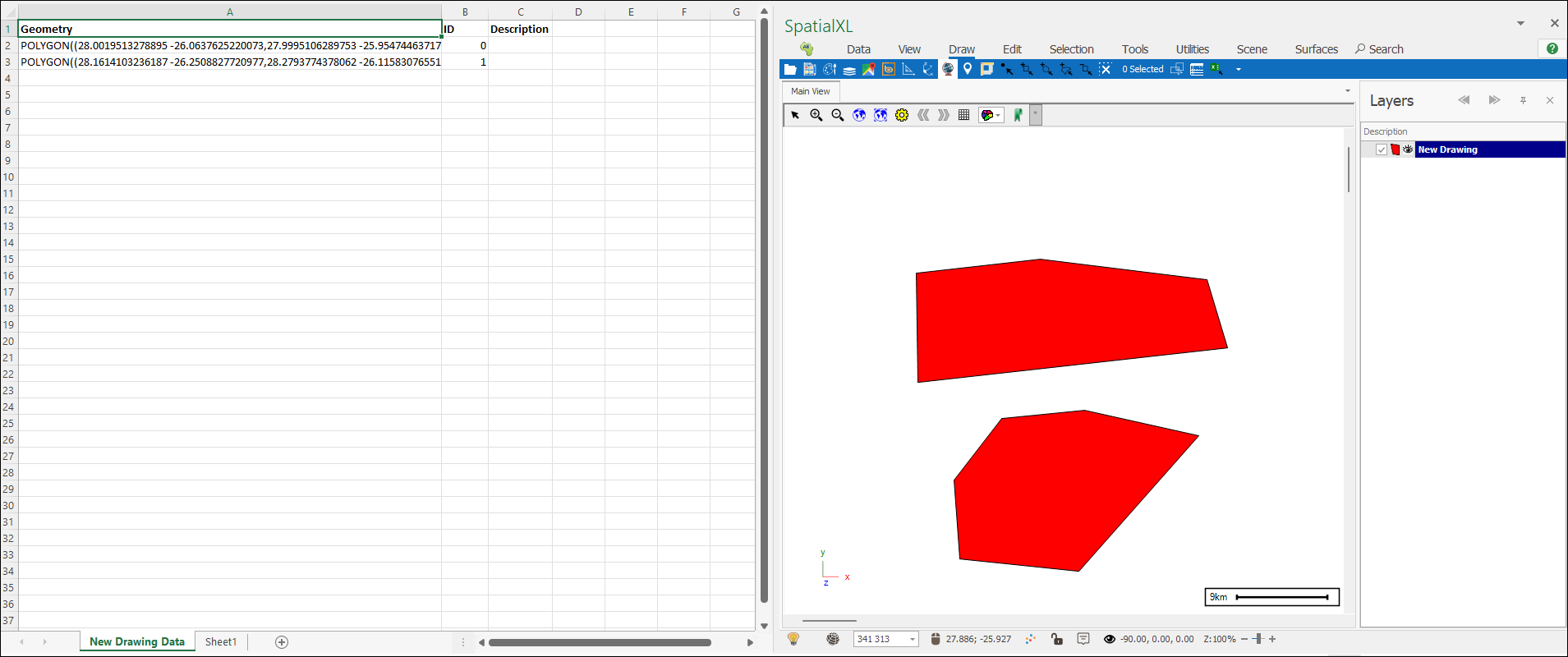Open the Surfaces menu tab

[x=1316, y=49]
